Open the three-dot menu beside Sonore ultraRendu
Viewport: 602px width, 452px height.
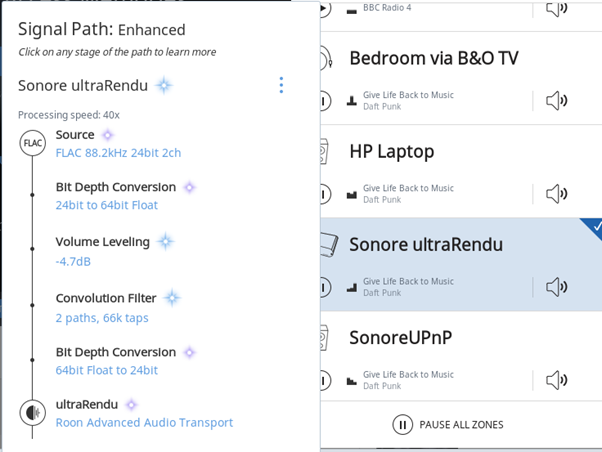coord(281,85)
